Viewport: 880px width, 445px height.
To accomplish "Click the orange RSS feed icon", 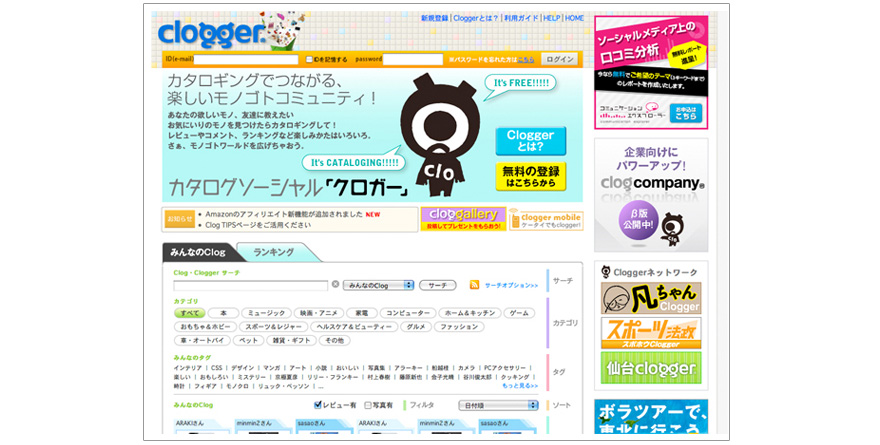I will pos(474,285).
